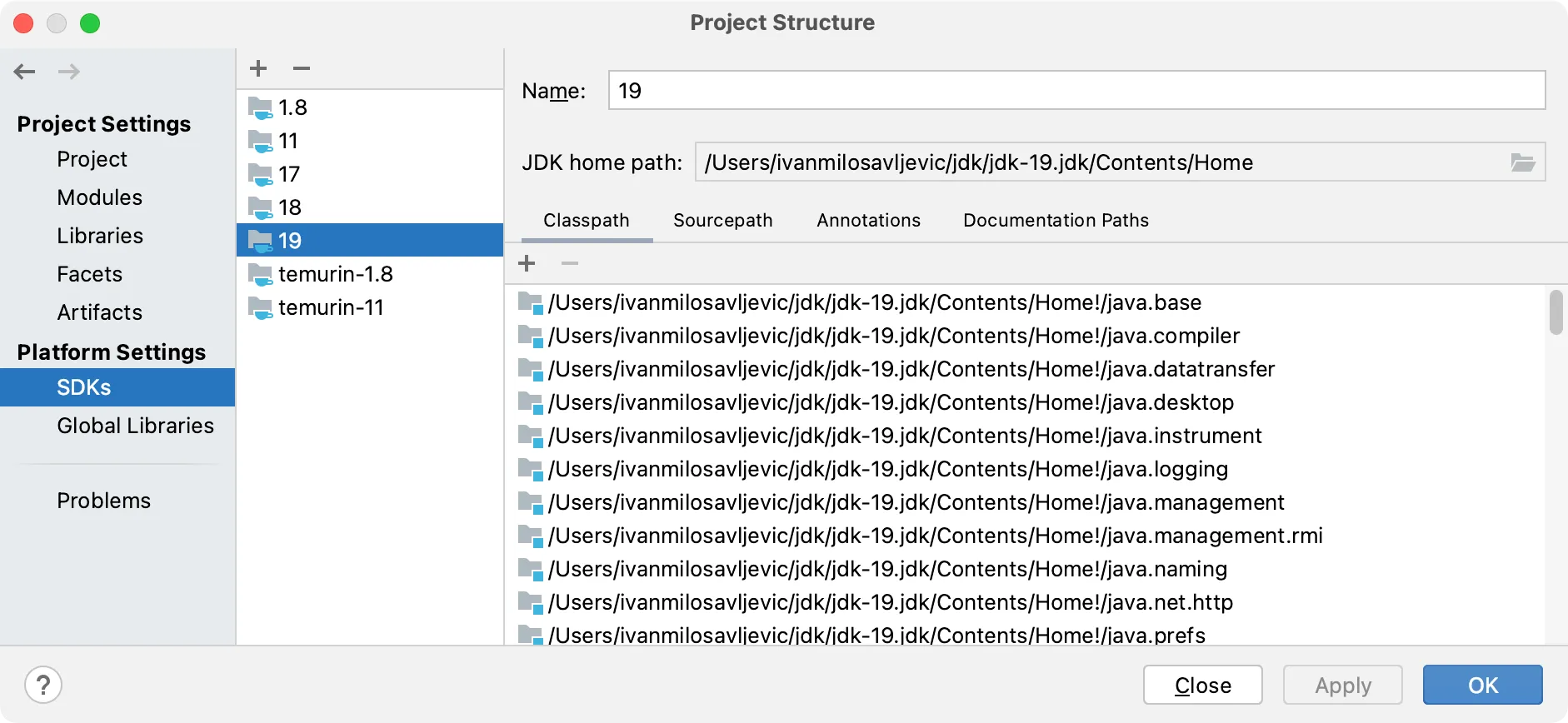Image resolution: width=1568 pixels, height=723 pixels.
Task: Select the java.naming classpath entry
Action: click(x=1025, y=569)
